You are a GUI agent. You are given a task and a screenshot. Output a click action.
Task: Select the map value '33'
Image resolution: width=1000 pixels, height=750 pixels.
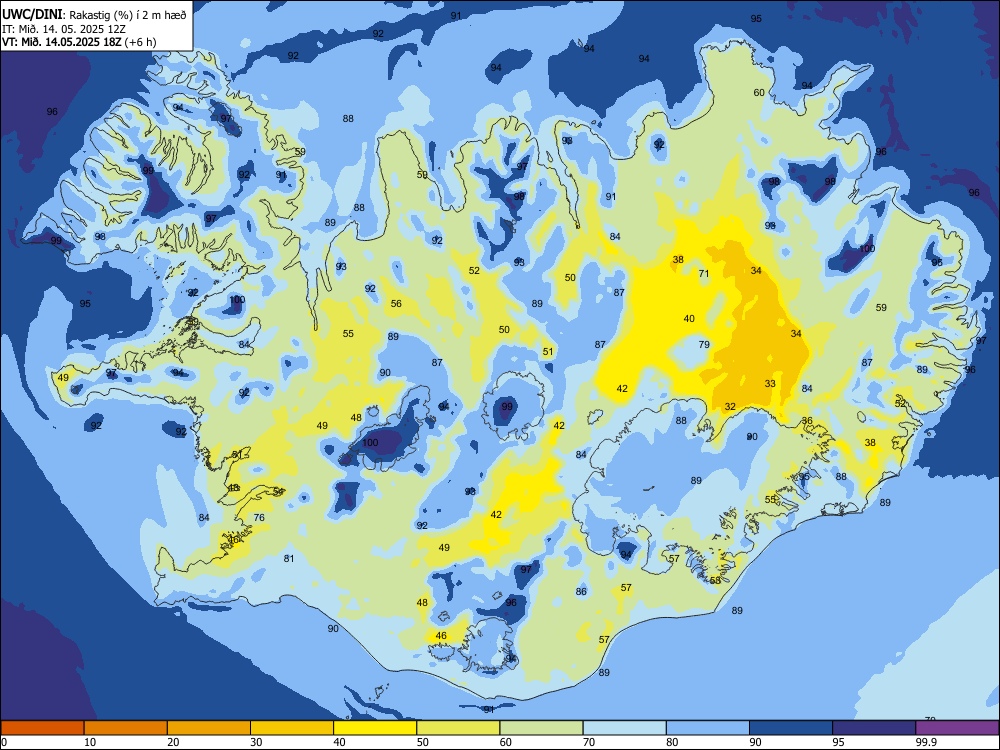tap(770, 383)
